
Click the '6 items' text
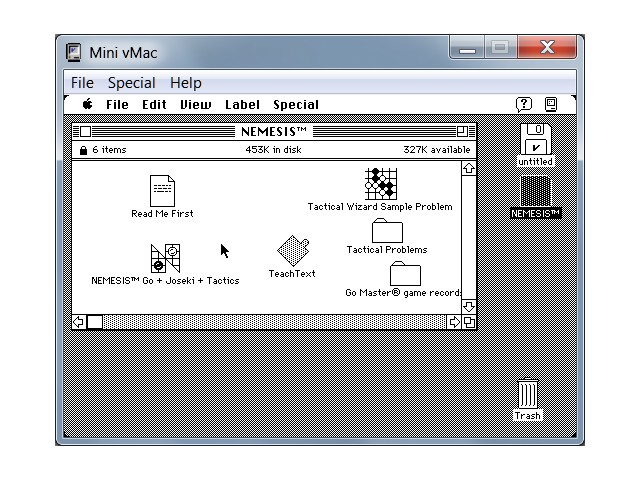[x=109, y=150]
